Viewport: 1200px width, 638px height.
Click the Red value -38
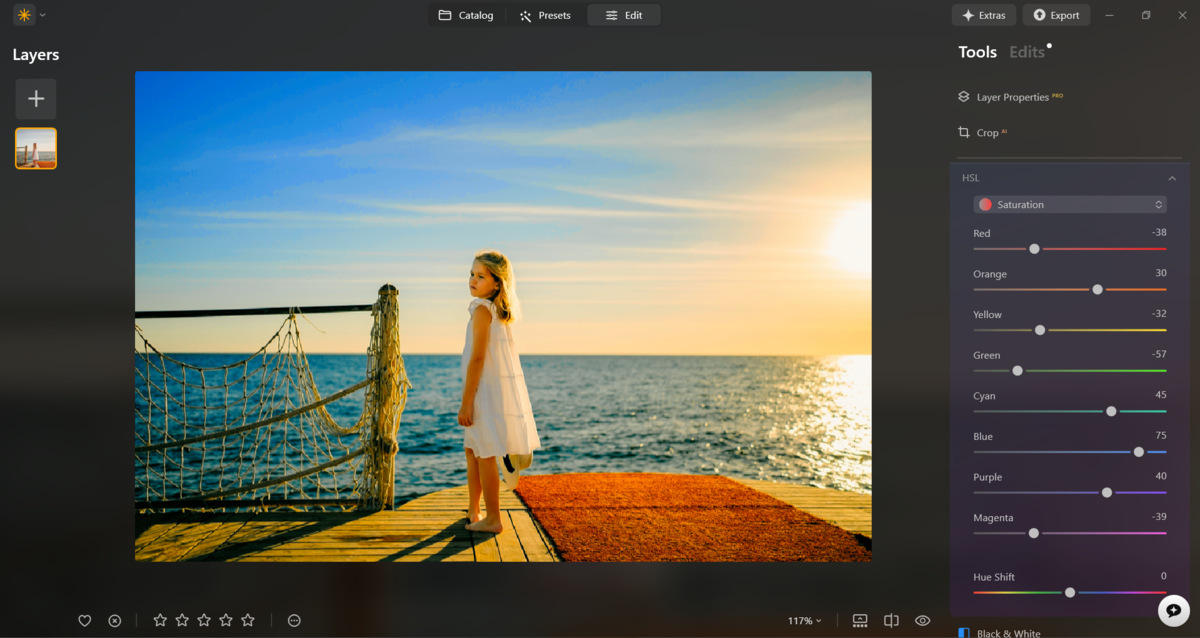pyautogui.click(x=1159, y=232)
